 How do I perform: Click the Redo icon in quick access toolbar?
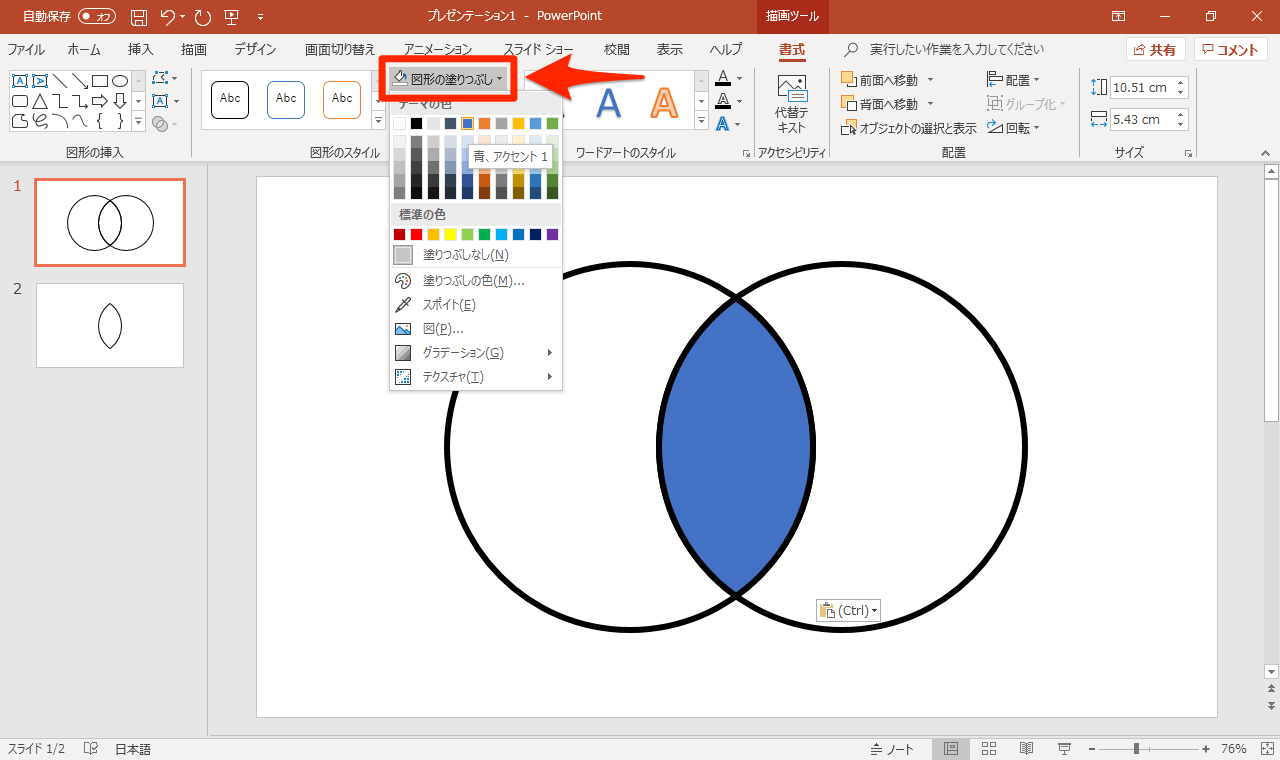pos(203,16)
